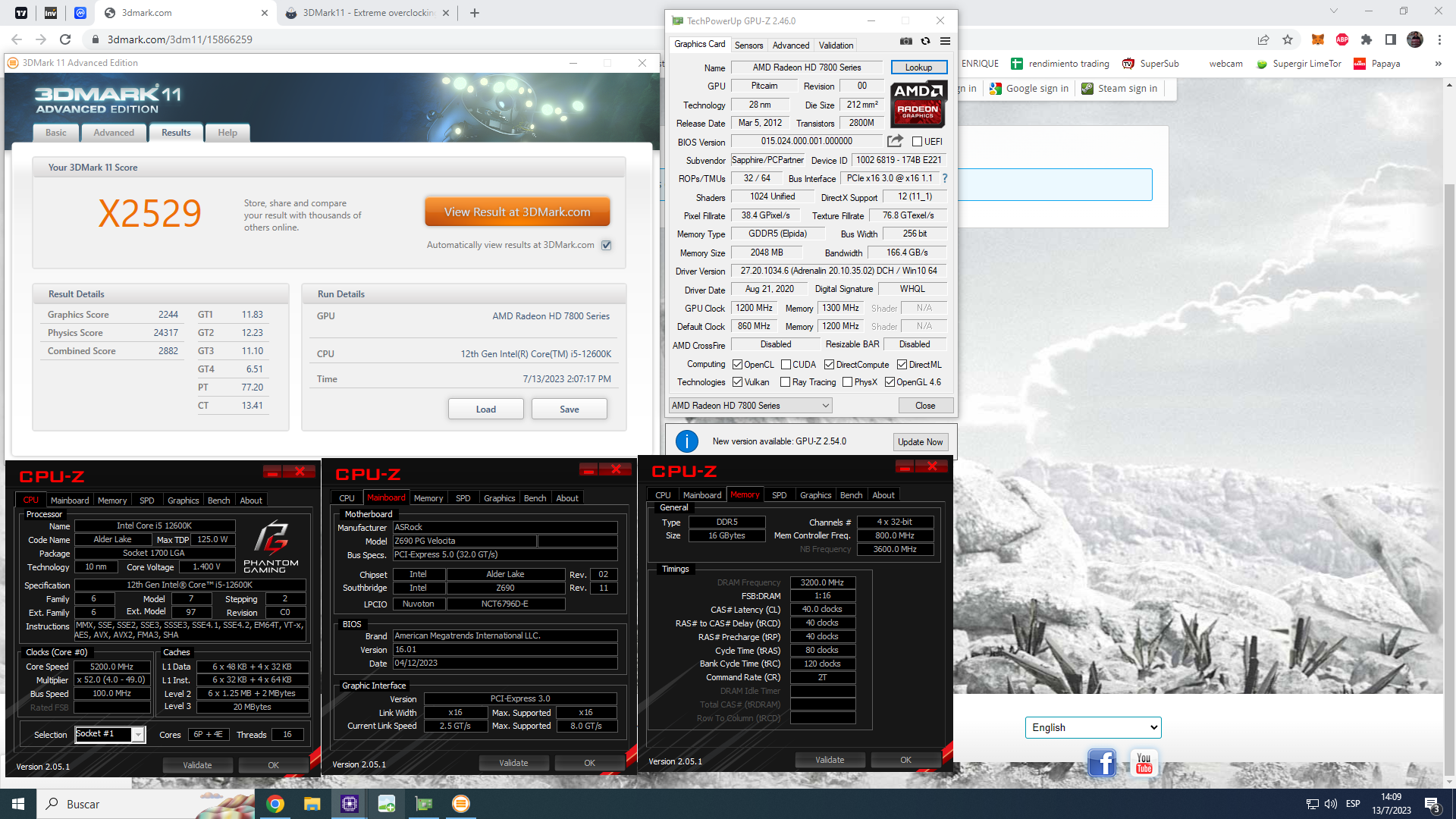Open the taskbar notification center
Viewport: 1456px width, 819px height.
[1432, 804]
